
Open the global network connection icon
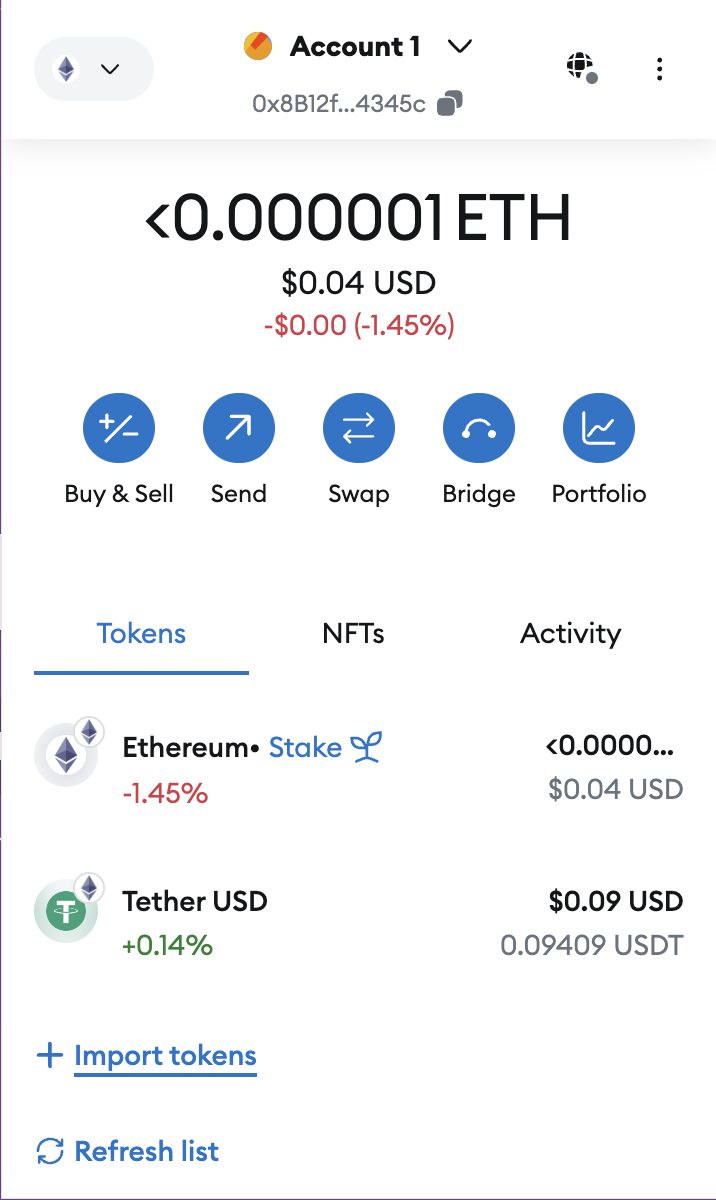[x=581, y=68]
